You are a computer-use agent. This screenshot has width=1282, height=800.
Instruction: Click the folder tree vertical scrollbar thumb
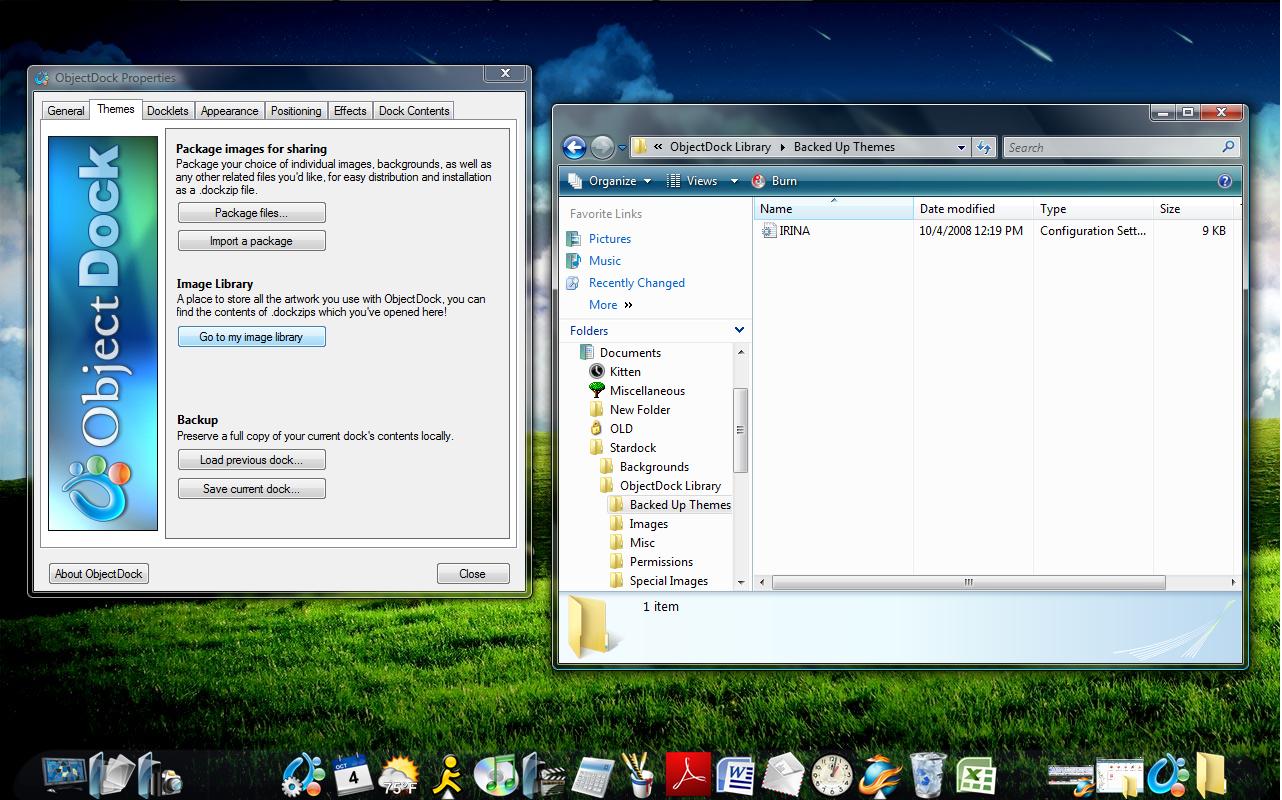(740, 430)
